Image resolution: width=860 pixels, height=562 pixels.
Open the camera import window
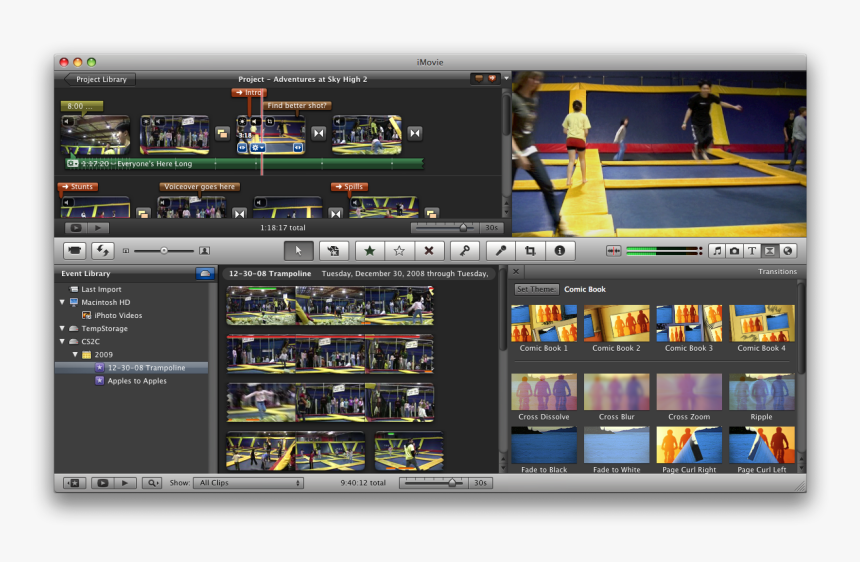click(75, 251)
